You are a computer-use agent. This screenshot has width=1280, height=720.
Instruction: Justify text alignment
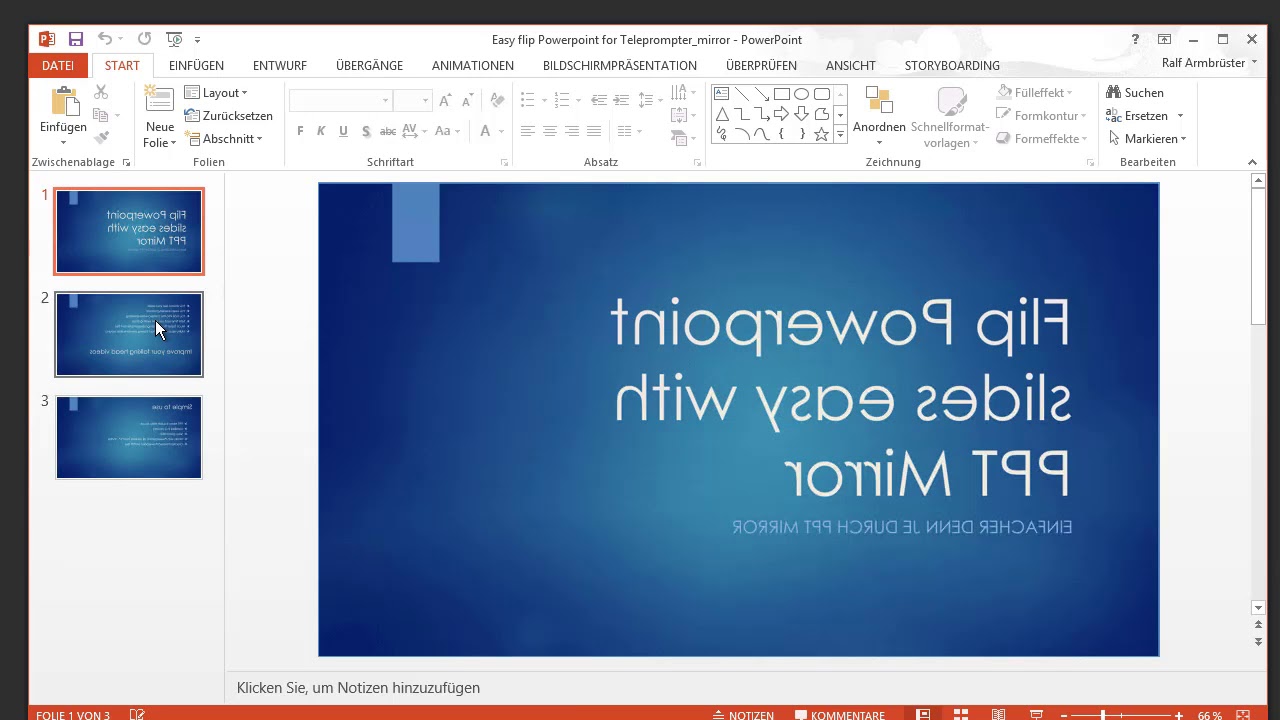click(594, 131)
